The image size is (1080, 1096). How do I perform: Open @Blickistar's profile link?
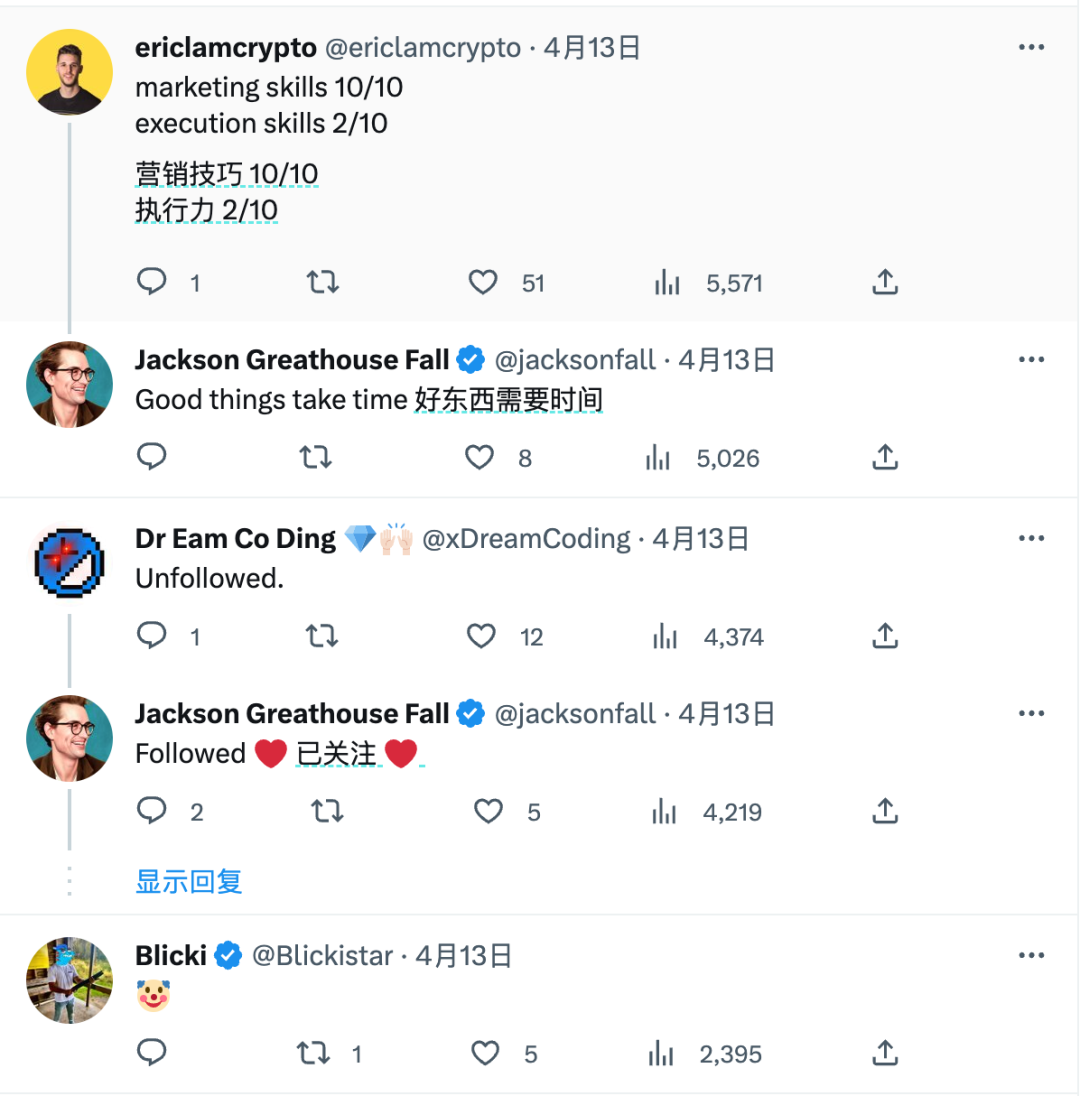322,955
